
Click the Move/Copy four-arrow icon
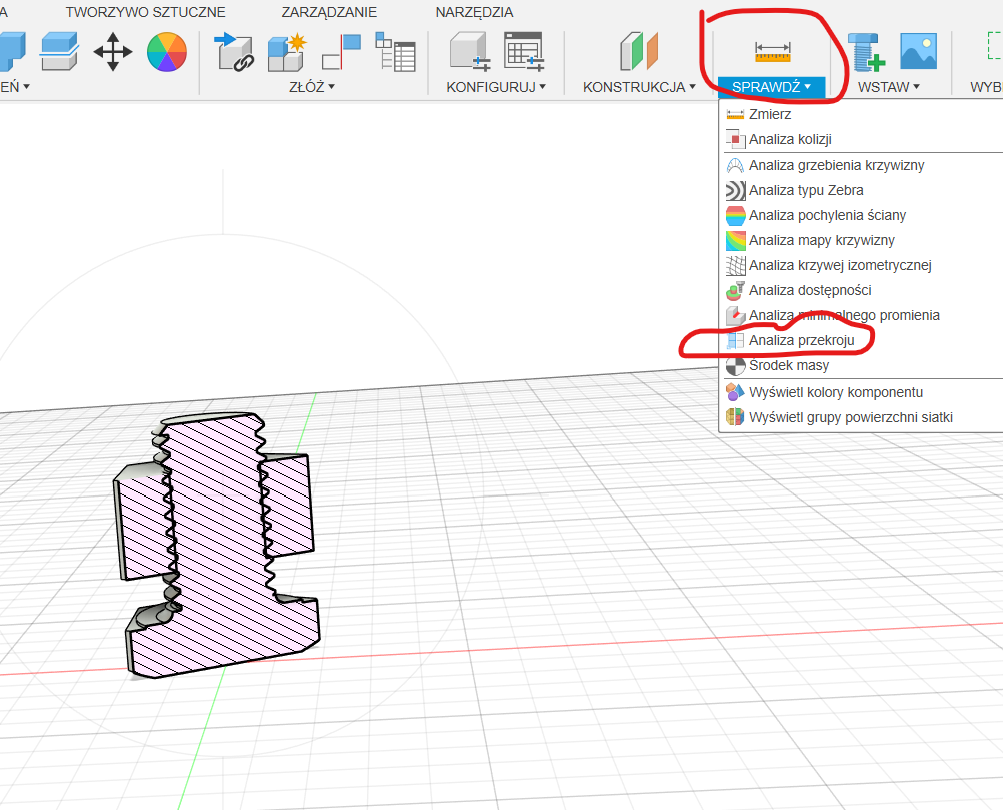(113, 50)
